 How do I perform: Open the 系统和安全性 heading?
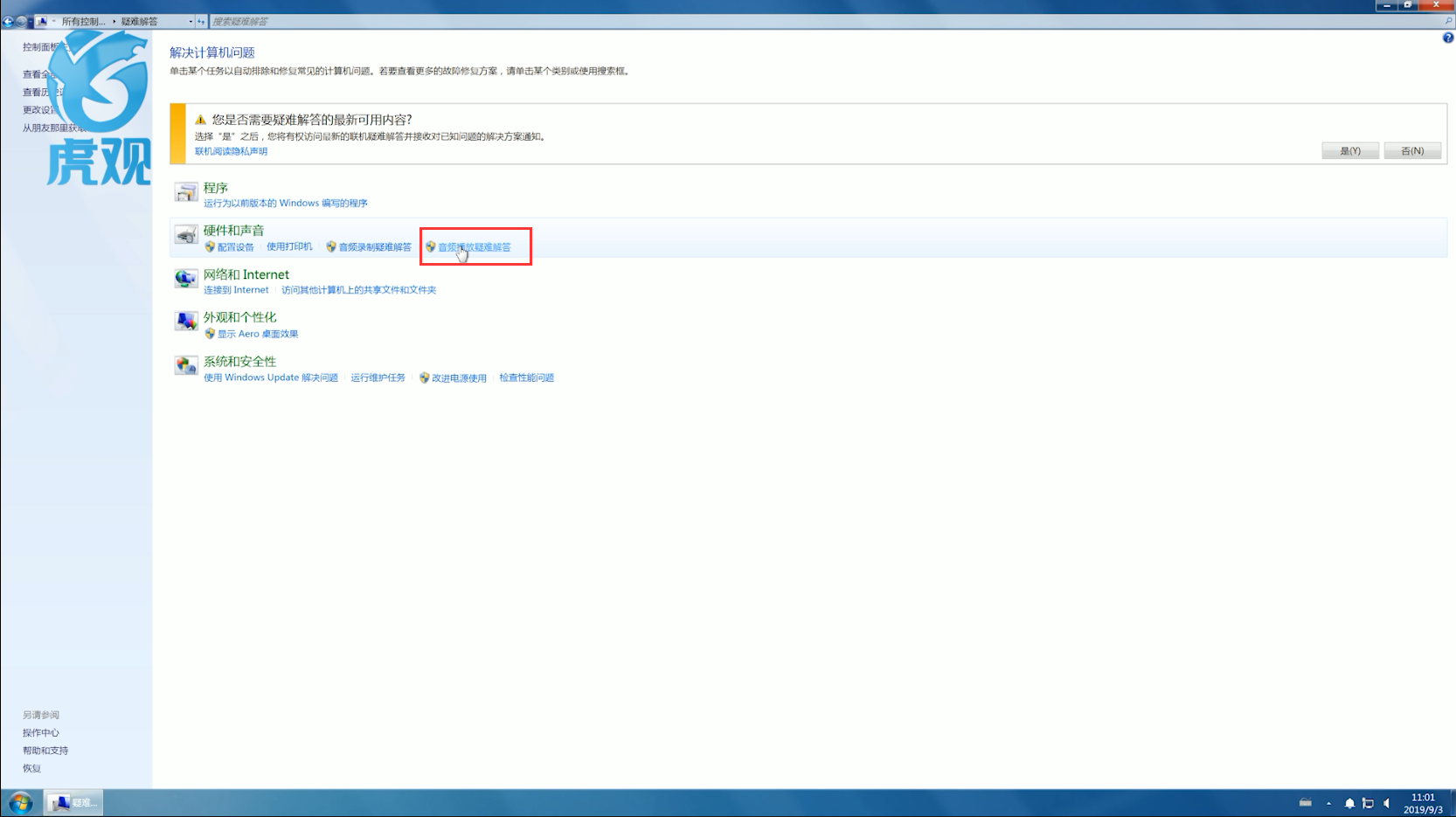239,361
